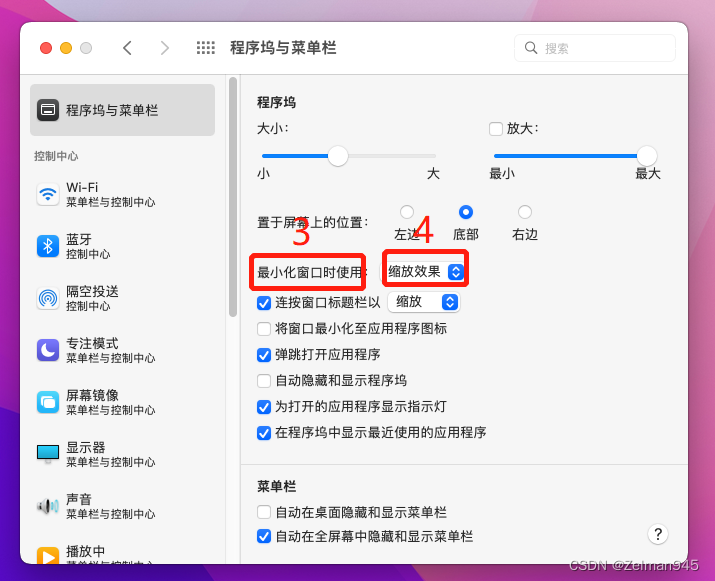Viewport: 715px width, 581px height.
Task: Click the Wi-Fi icon in sidebar
Action: (48, 194)
